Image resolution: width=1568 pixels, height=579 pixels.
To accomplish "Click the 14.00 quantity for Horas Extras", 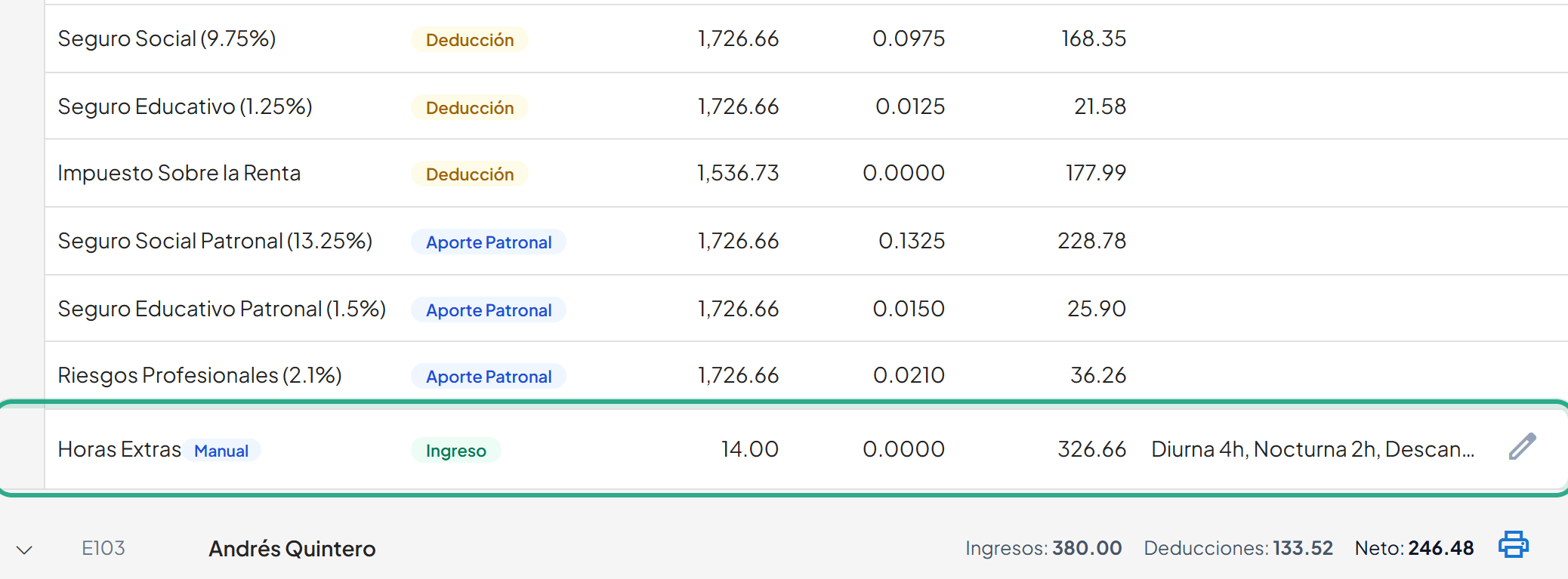I will click(x=750, y=449).
